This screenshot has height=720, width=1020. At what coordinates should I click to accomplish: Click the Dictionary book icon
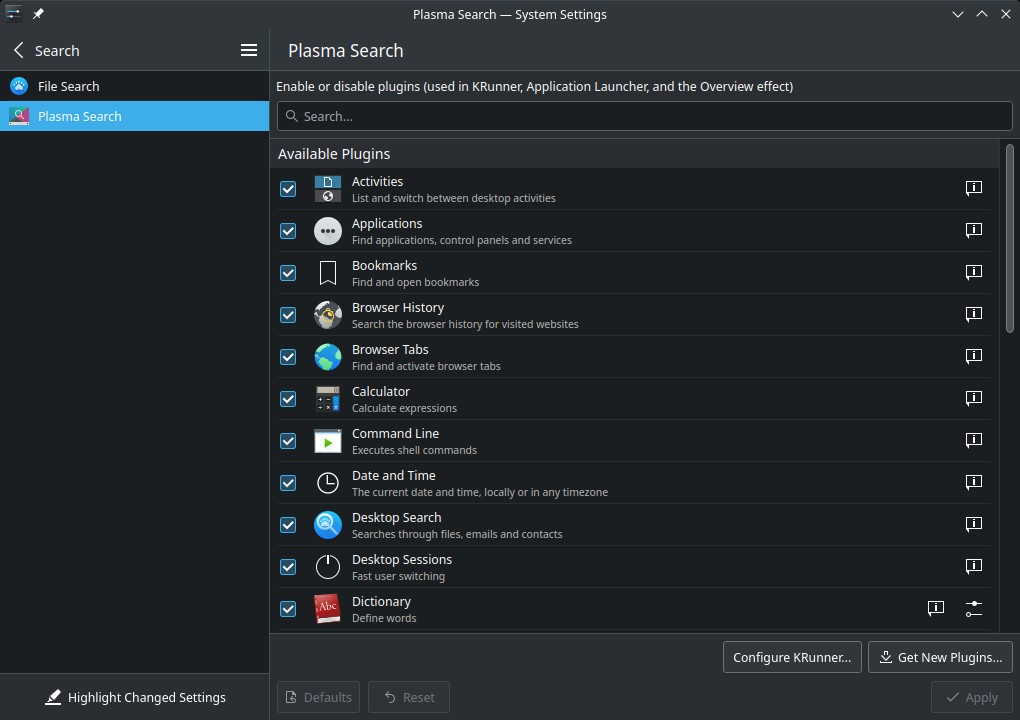click(328, 609)
